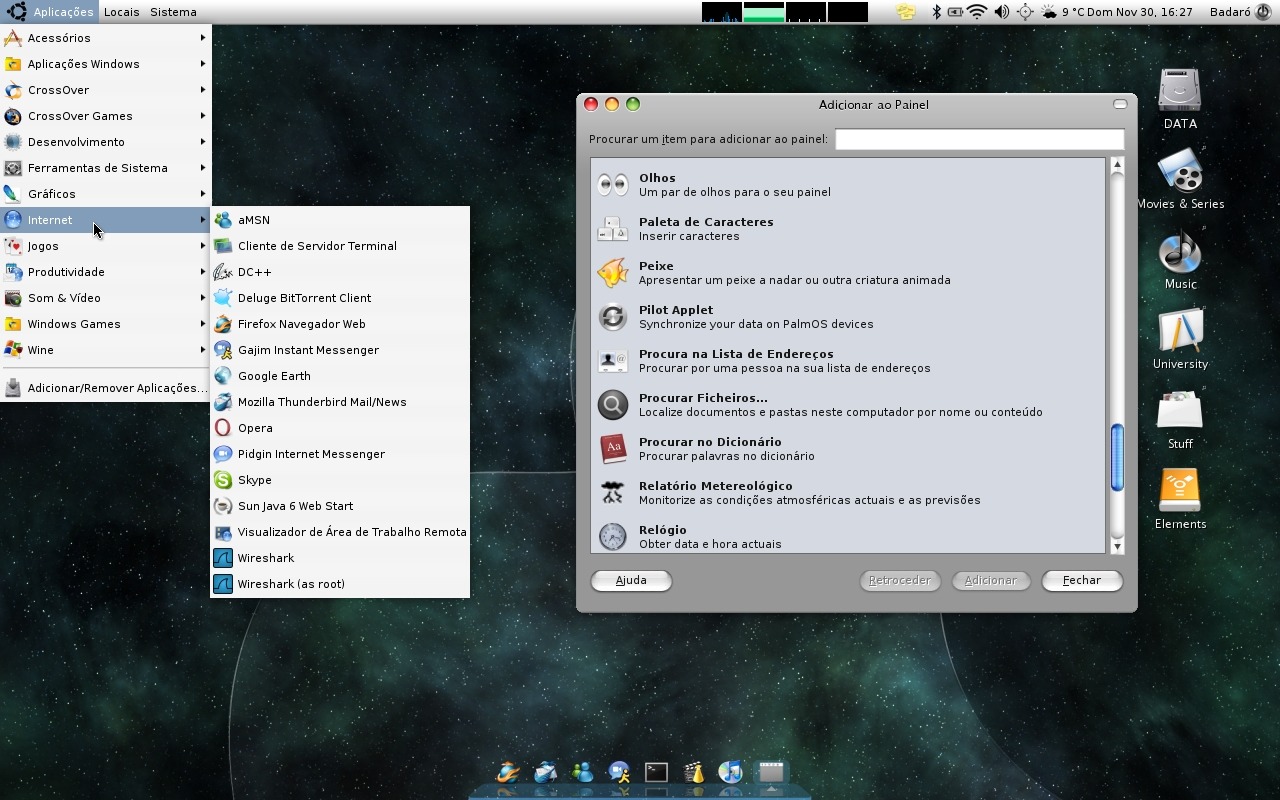Click the Ajuda button
The height and width of the screenshot is (800, 1280).
coord(631,581)
